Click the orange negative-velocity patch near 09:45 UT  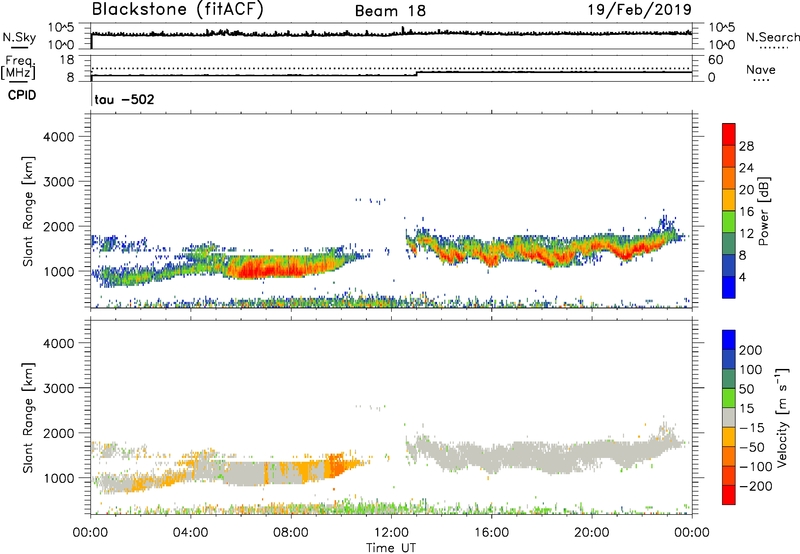click(336, 464)
